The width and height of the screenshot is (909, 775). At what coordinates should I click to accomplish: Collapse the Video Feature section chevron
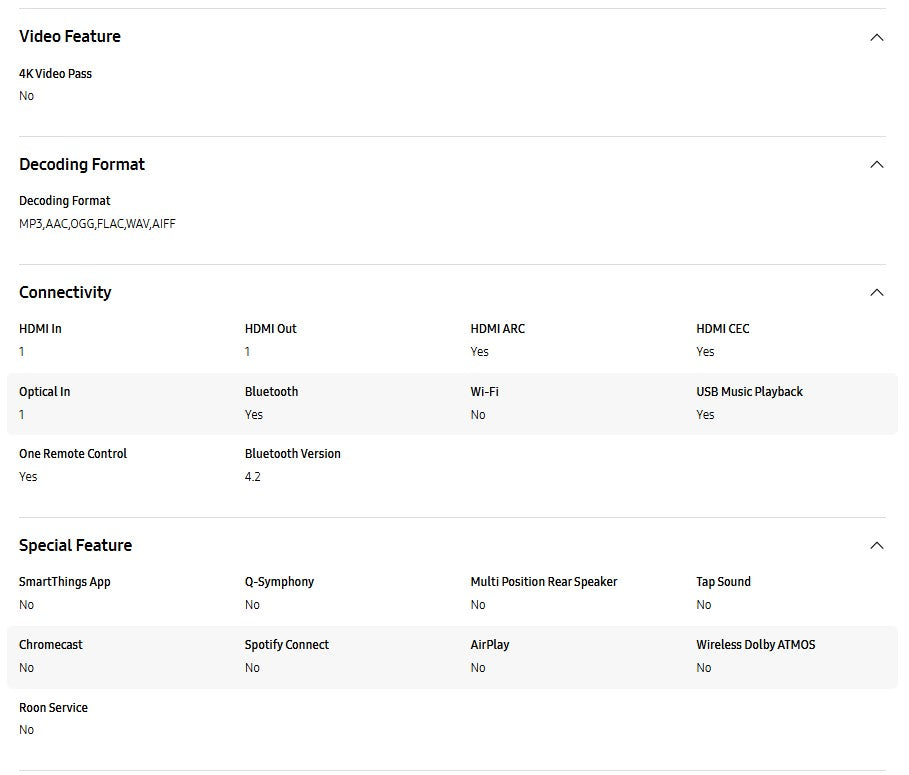coord(877,37)
